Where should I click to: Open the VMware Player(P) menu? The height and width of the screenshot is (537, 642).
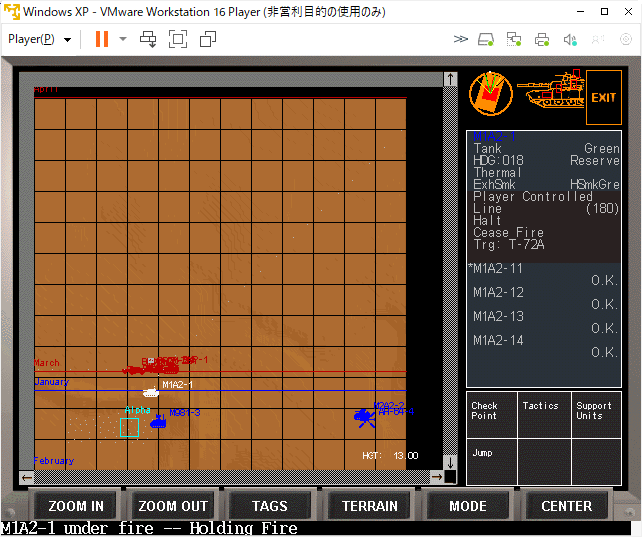39,39
